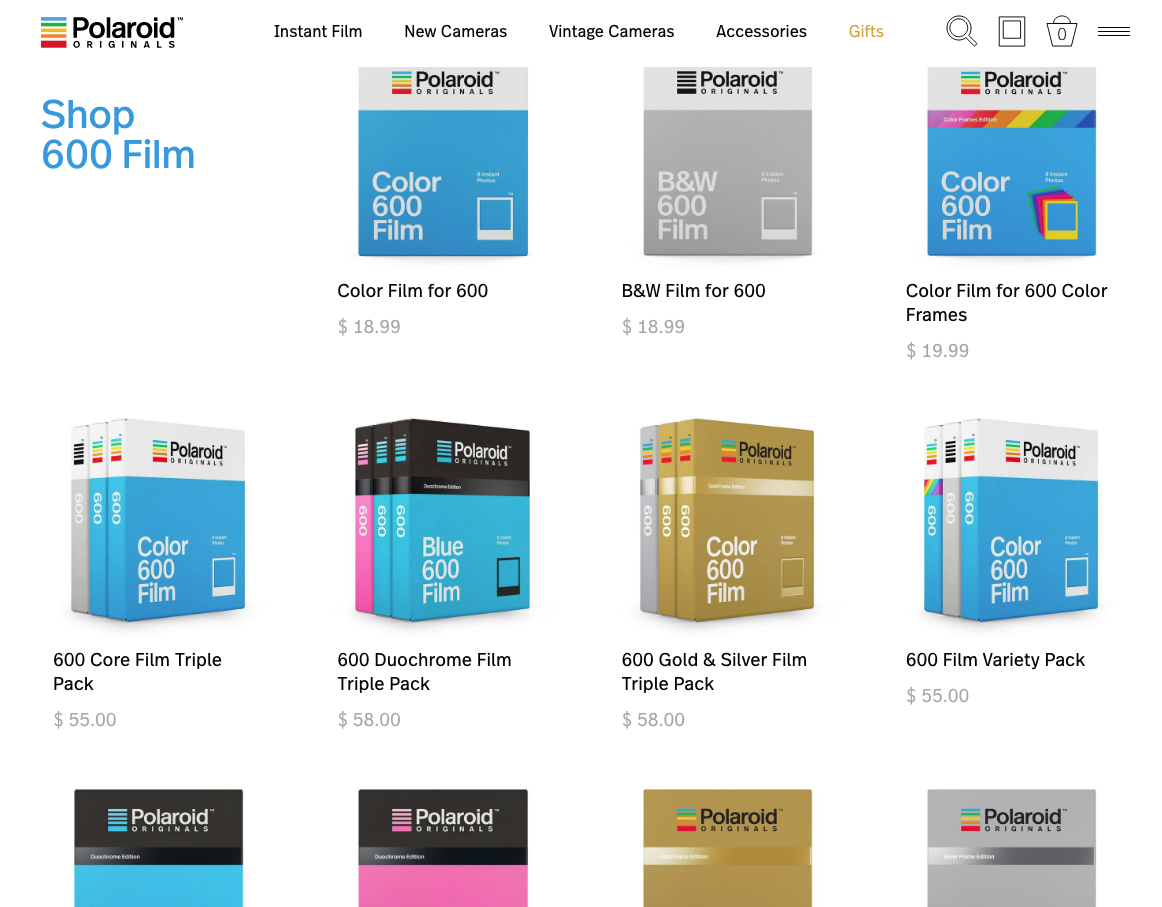
Task: Select the Blue 600 Duochrome triple pack image
Action: coord(442,521)
